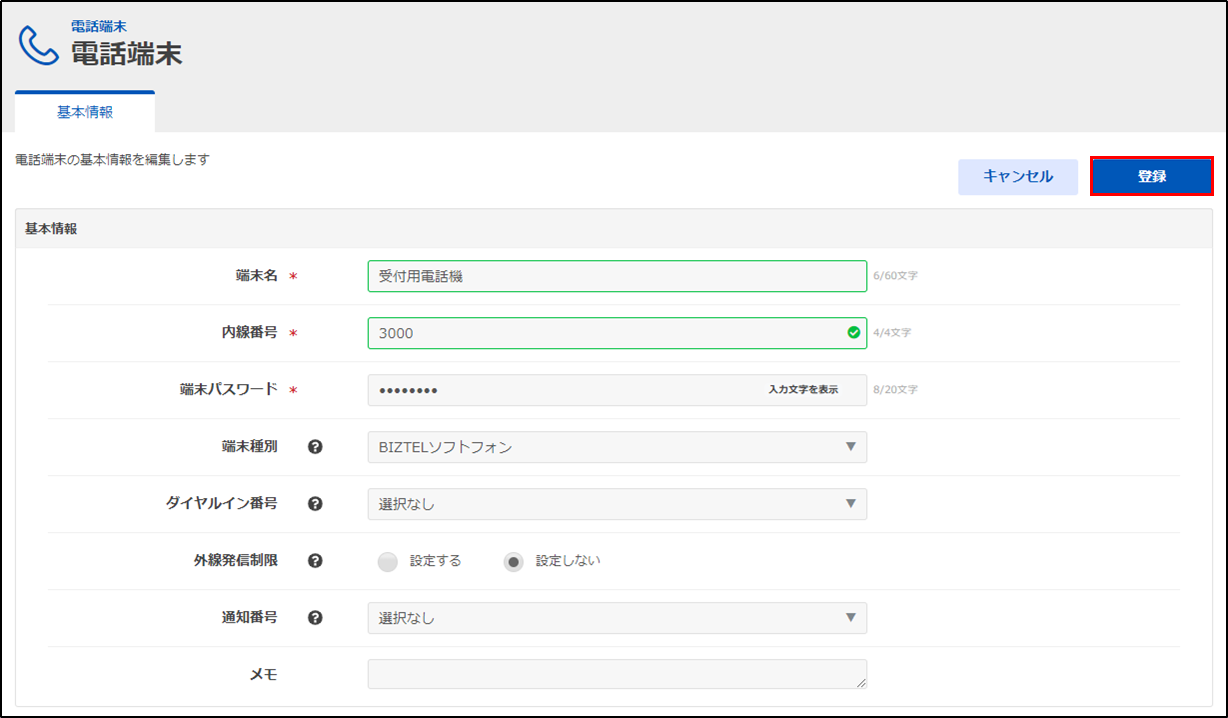Open the 端末種別 dropdown

click(617, 447)
